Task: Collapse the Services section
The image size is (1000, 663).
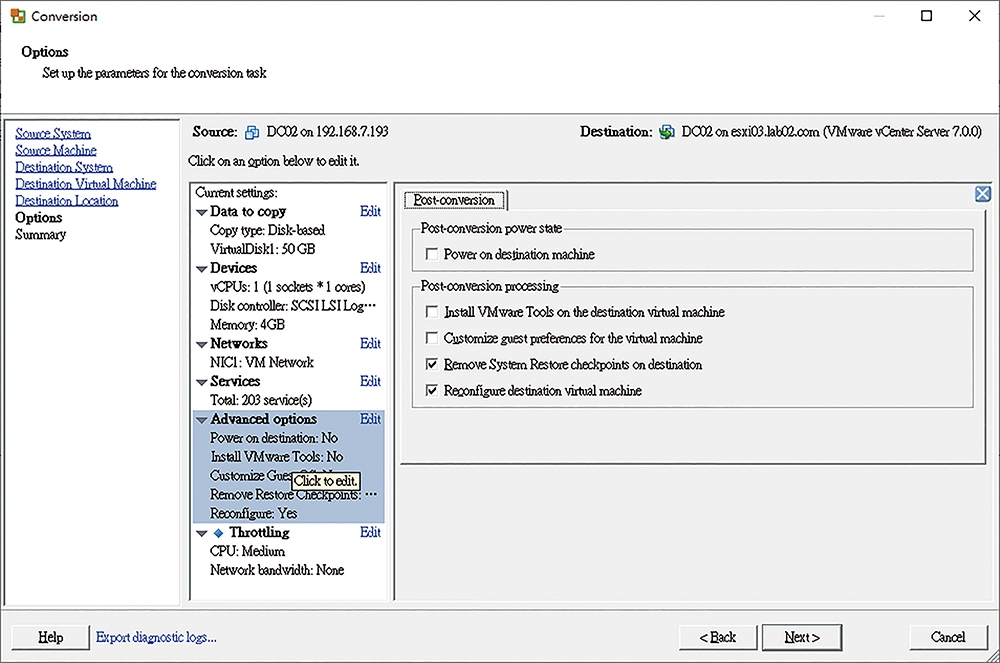Action: (202, 382)
